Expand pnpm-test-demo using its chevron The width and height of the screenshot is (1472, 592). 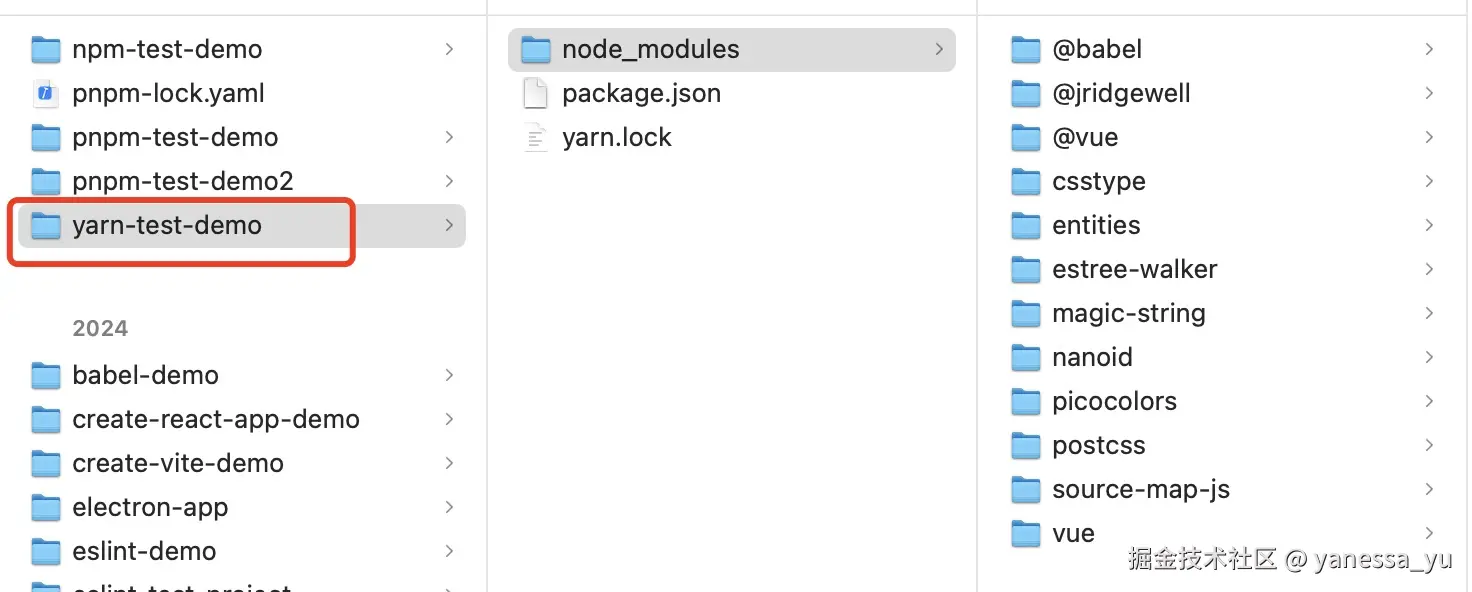pyautogui.click(x=449, y=137)
